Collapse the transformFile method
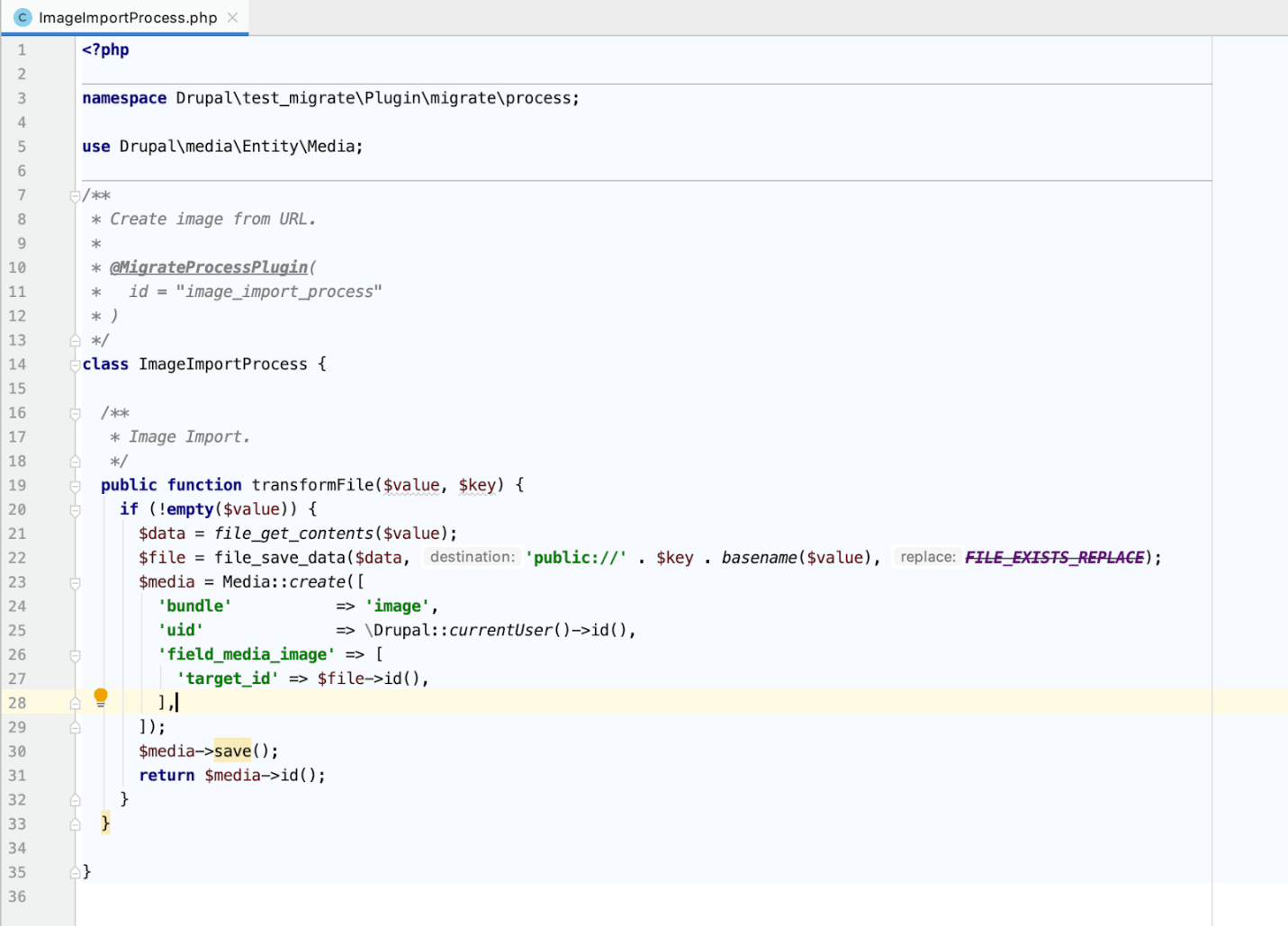The image size is (1288, 926). (x=75, y=485)
